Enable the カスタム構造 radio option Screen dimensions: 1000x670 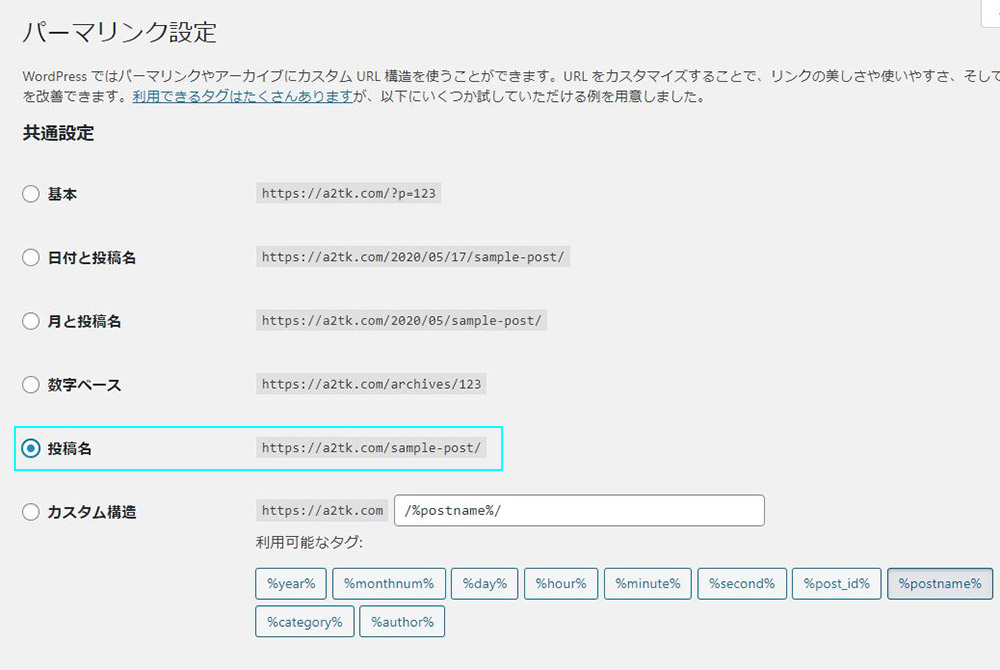[31, 512]
